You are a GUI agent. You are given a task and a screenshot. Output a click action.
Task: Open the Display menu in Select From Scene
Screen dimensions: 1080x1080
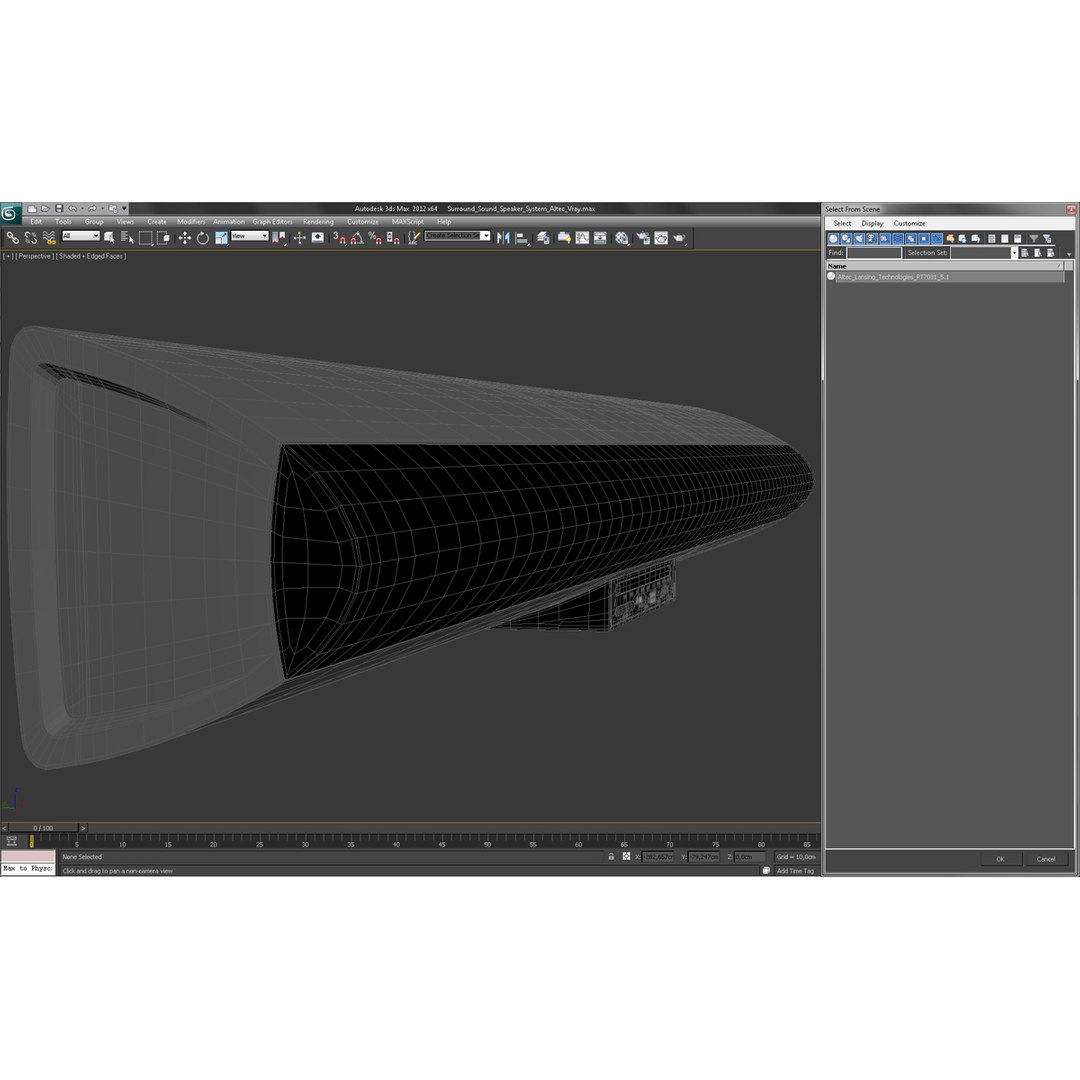pos(872,223)
